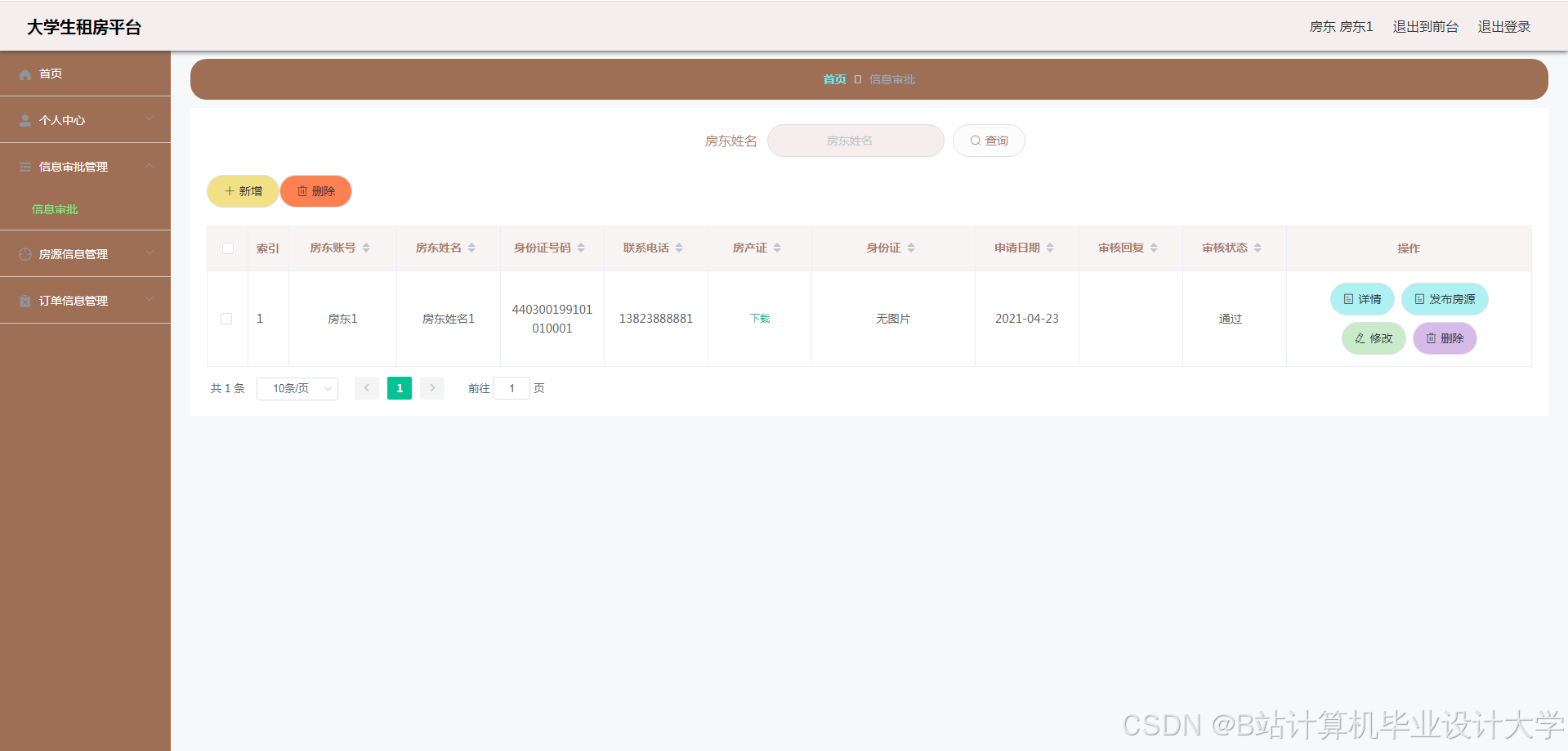Expand the 订单信息管理 menu chevron

tap(150, 300)
